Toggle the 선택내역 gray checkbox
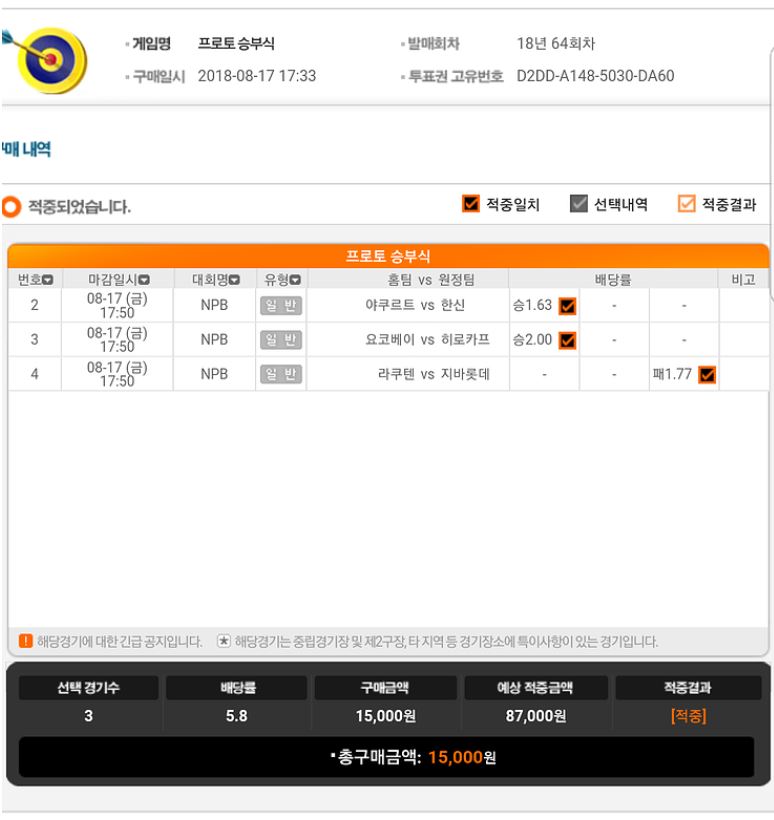Screen dimensions: 774x820 click(578, 203)
